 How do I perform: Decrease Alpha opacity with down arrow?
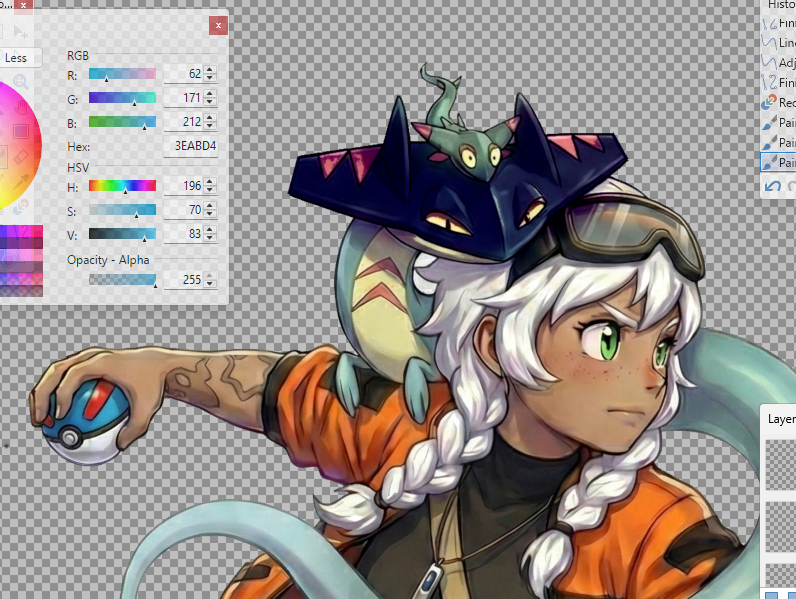[210, 284]
